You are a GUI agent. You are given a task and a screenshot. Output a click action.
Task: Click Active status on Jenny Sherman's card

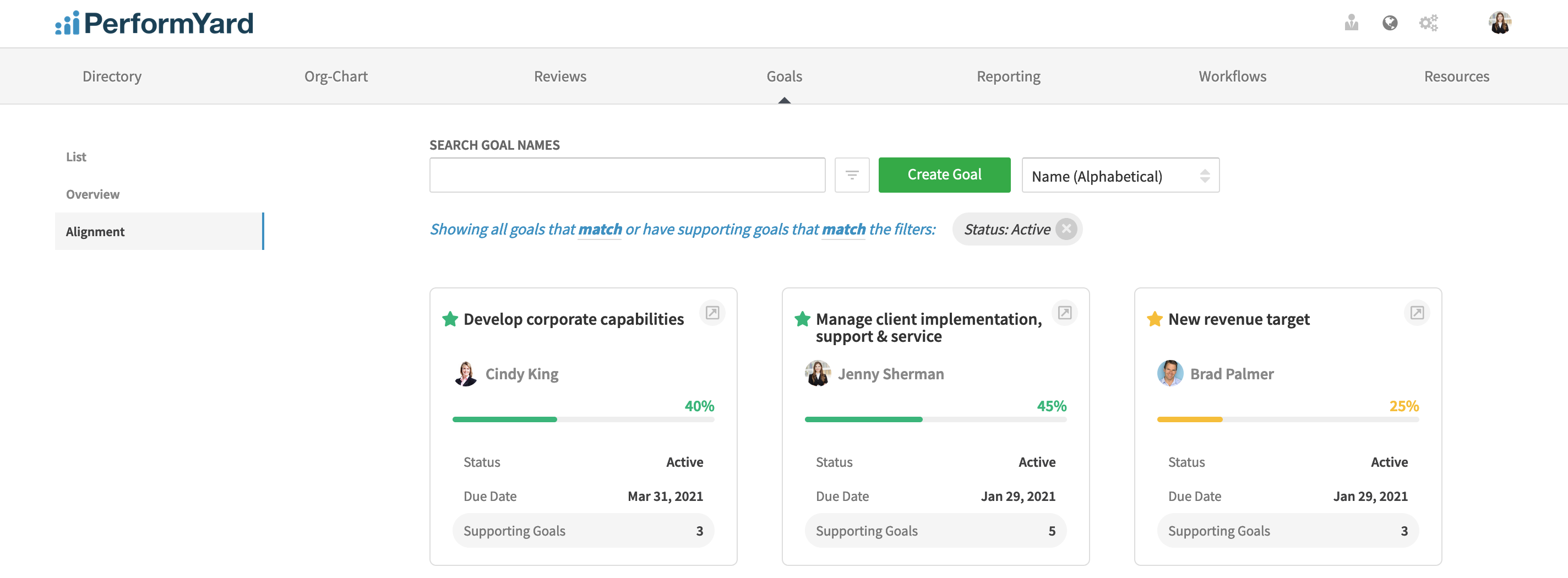point(1037,462)
